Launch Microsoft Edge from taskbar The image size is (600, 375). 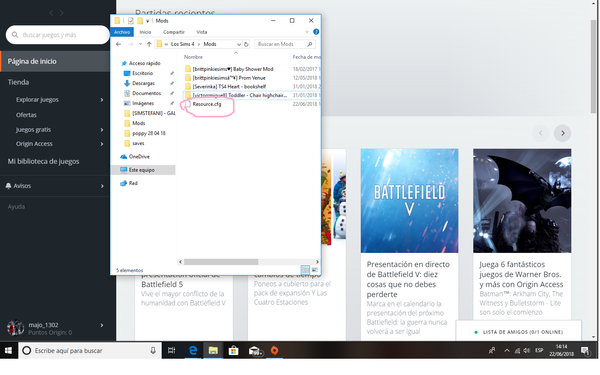coord(193,351)
